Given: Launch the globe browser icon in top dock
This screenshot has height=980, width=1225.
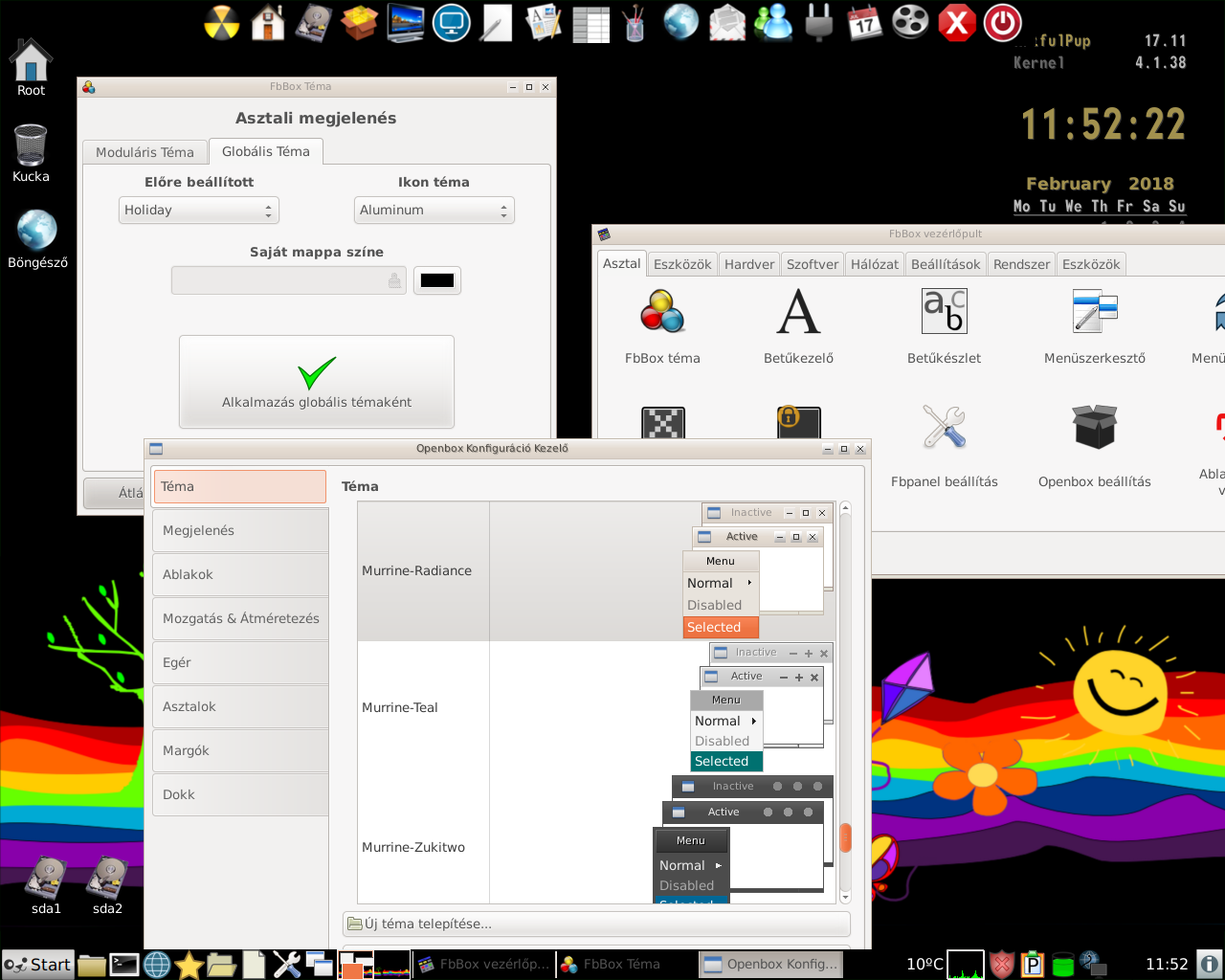Looking at the screenshot, I should coord(681,22).
